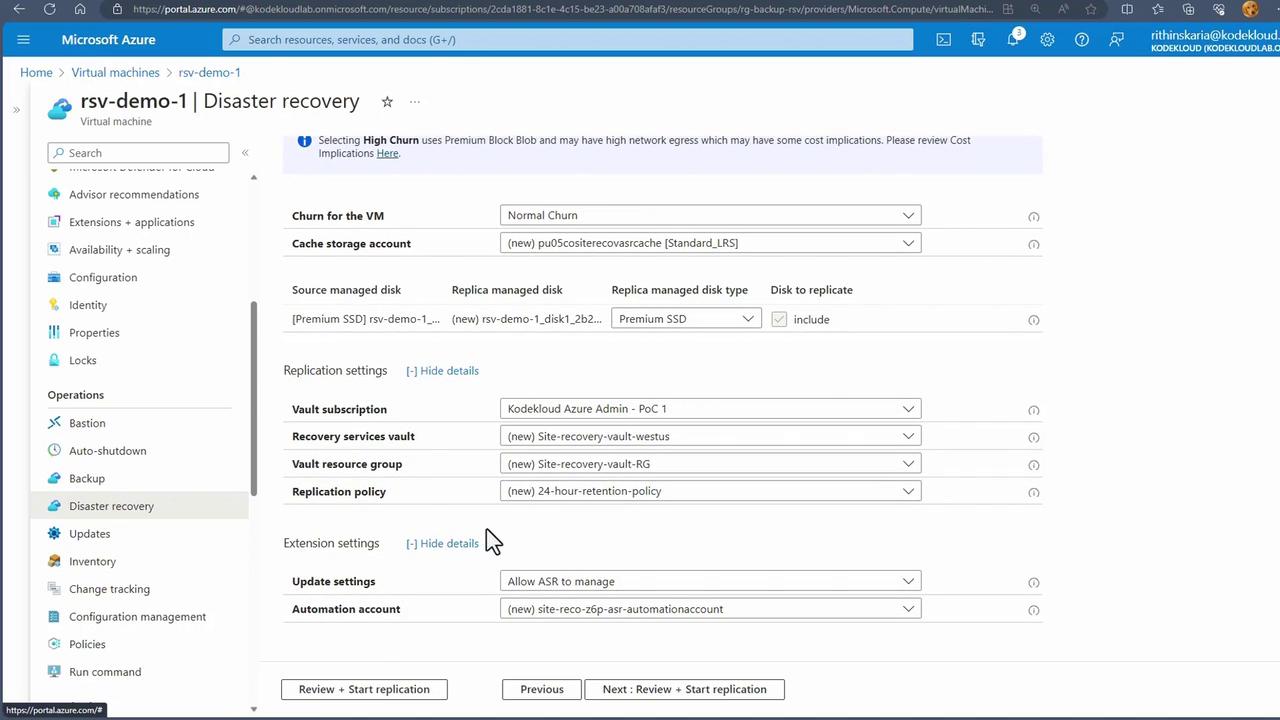Image resolution: width=1280 pixels, height=720 pixels.
Task: Expand the Churn for the VM dropdown
Action: click(x=710, y=215)
